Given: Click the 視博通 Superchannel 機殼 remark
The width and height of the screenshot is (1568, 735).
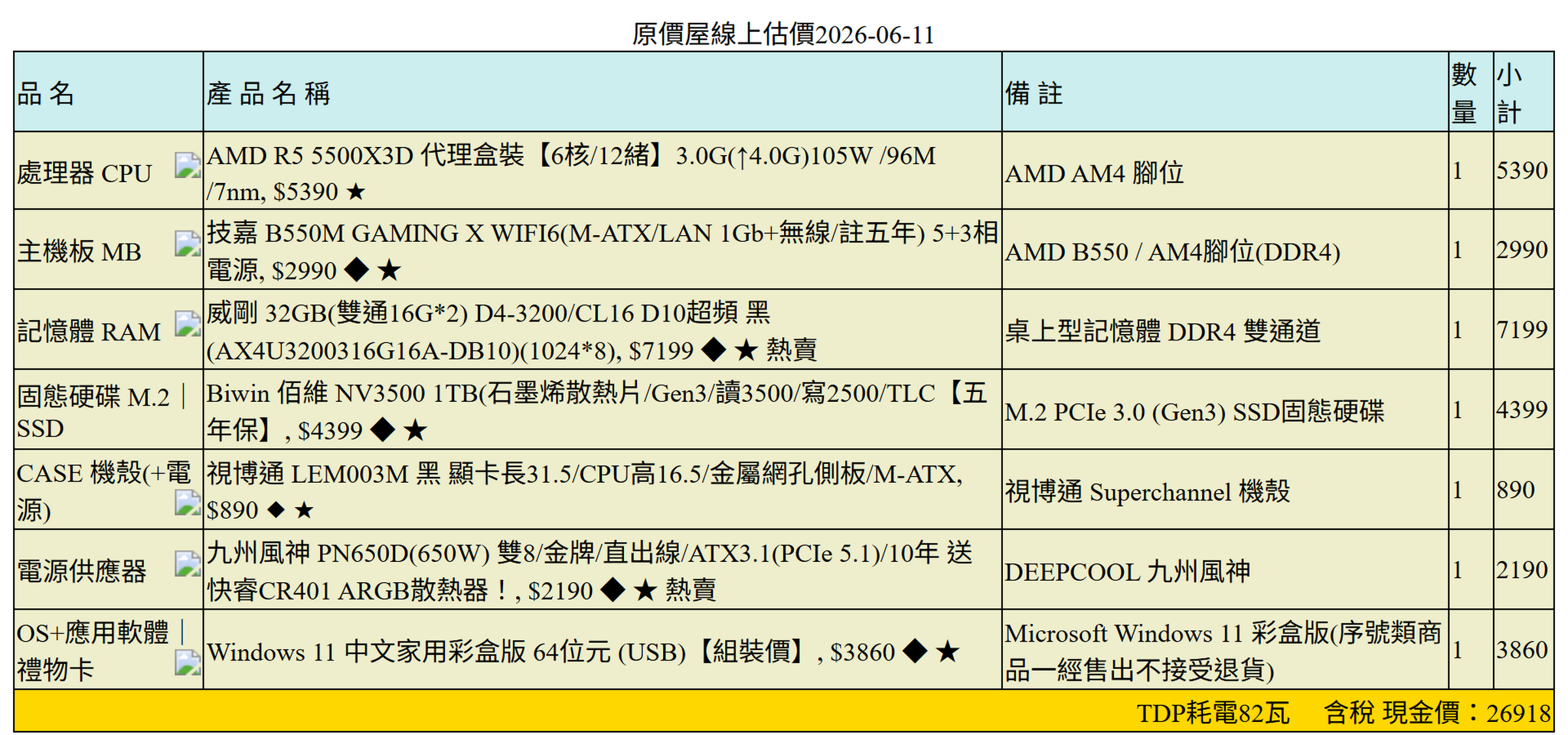Looking at the screenshot, I should [1147, 491].
